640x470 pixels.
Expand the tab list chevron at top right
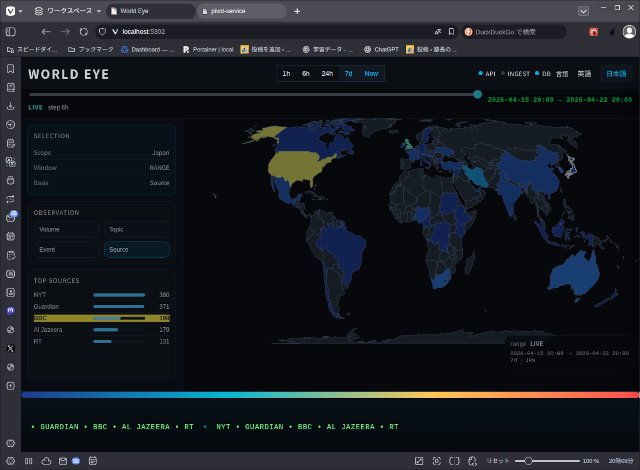tap(583, 11)
